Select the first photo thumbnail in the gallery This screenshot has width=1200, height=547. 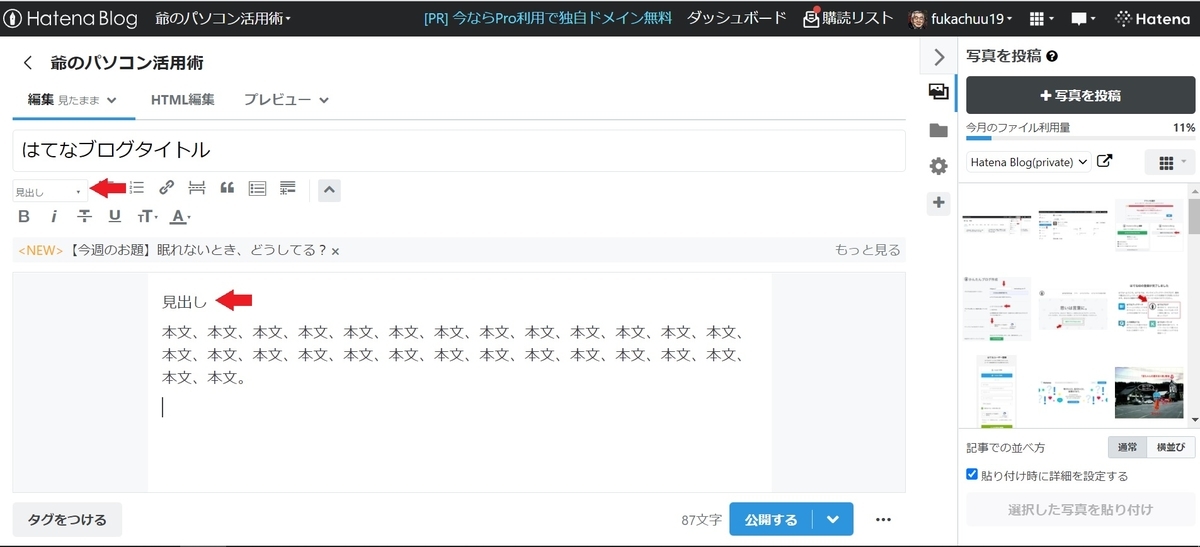click(997, 224)
